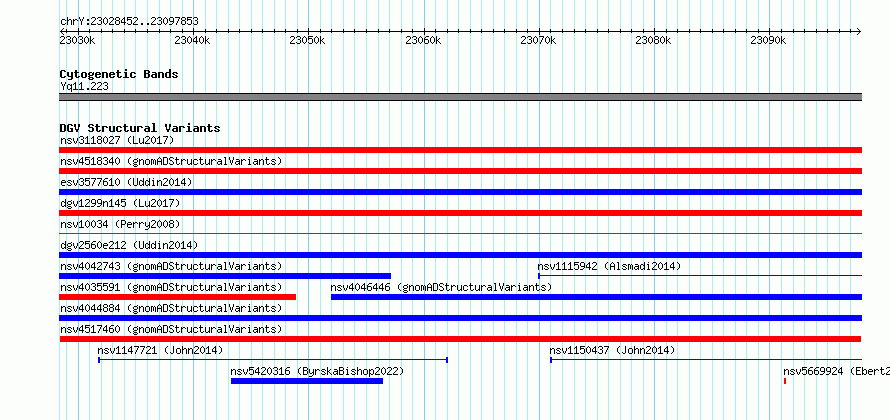Click the 23030k ruler label
This screenshot has height=420, width=890.
[77, 40]
